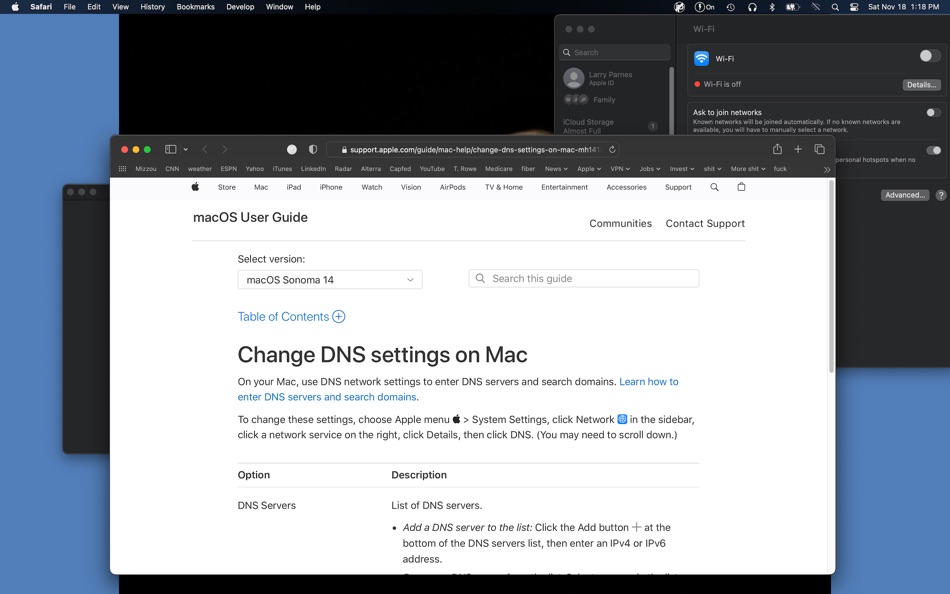Open the Invest bookmarks folder
The image size is (950, 594).
pos(682,169)
